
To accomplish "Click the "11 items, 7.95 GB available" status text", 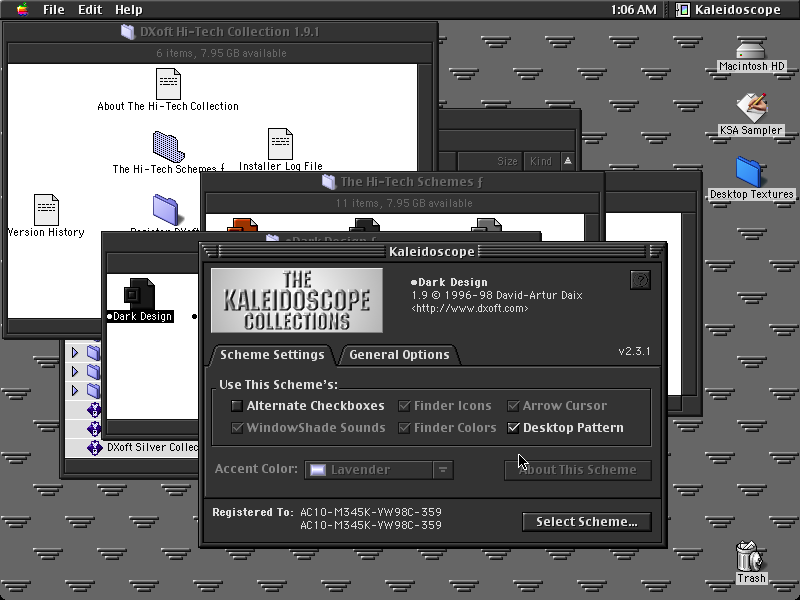I will [x=404, y=203].
